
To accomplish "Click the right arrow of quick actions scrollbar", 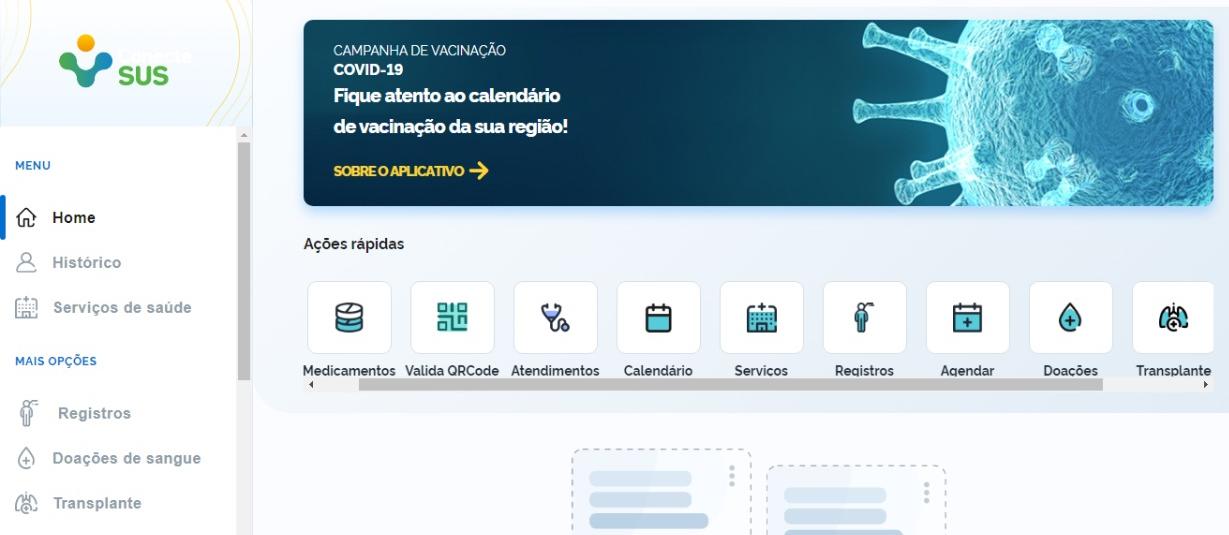I will pos(1205,385).
